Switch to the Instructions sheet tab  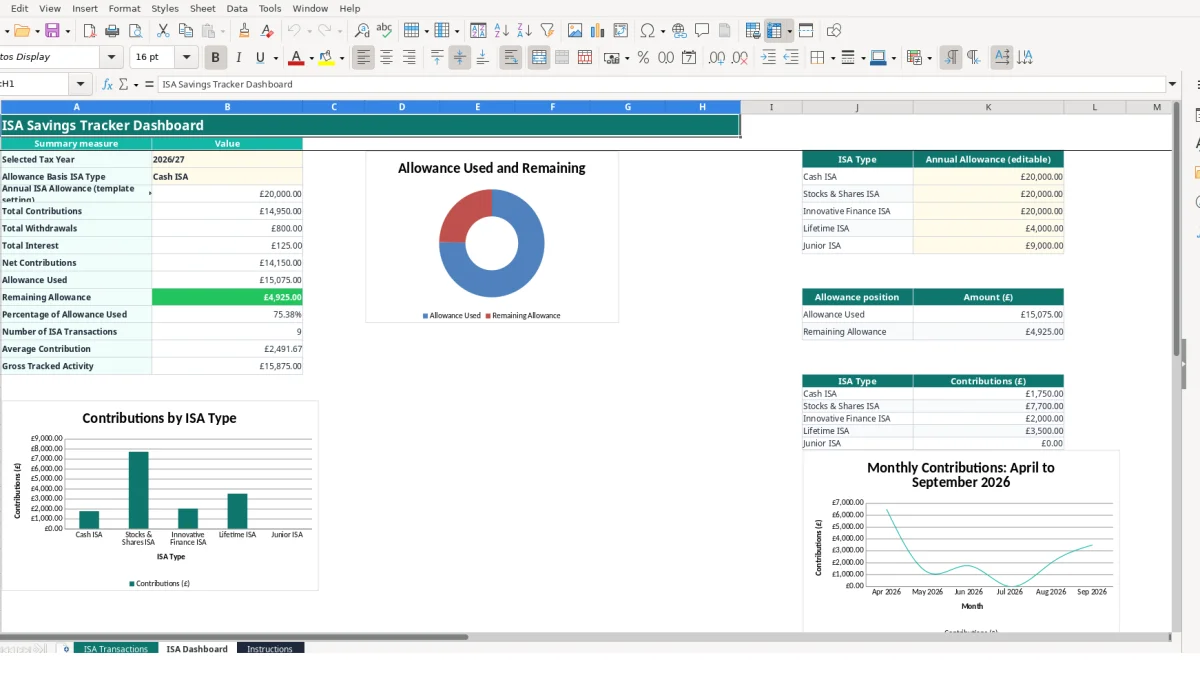pyautogui.click(x=270, y=649)
